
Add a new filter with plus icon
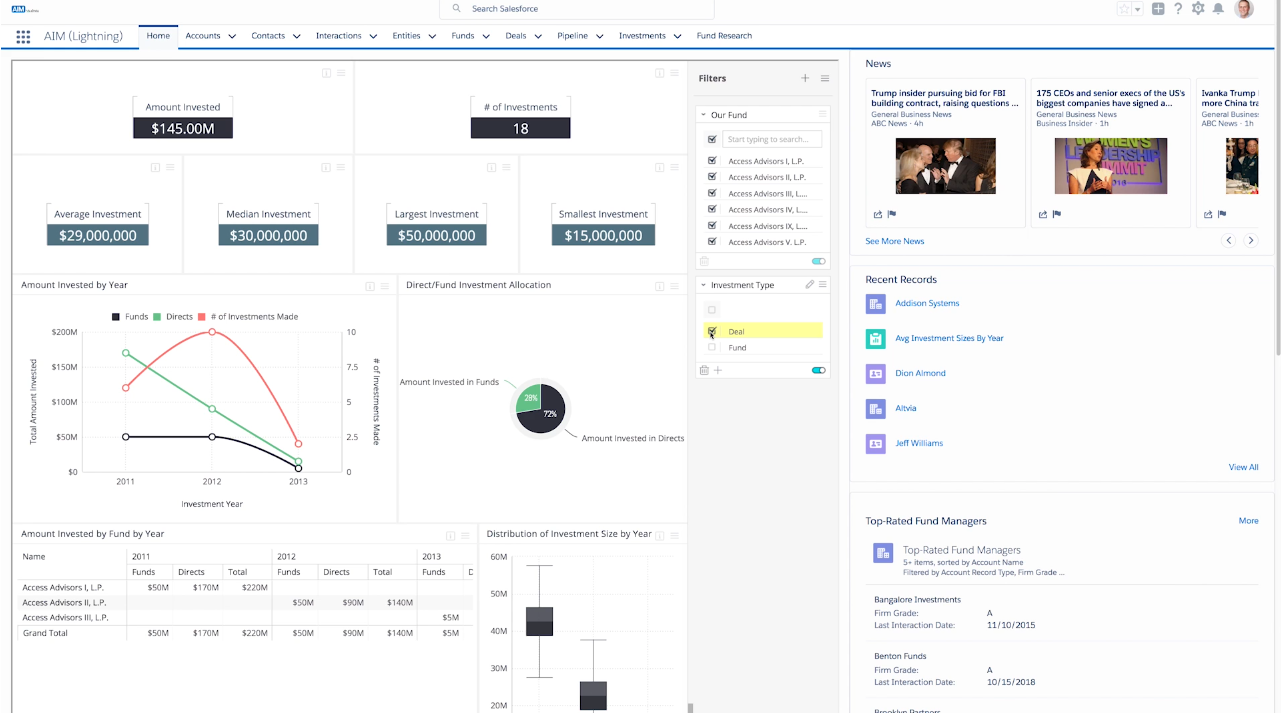(805, 78)
